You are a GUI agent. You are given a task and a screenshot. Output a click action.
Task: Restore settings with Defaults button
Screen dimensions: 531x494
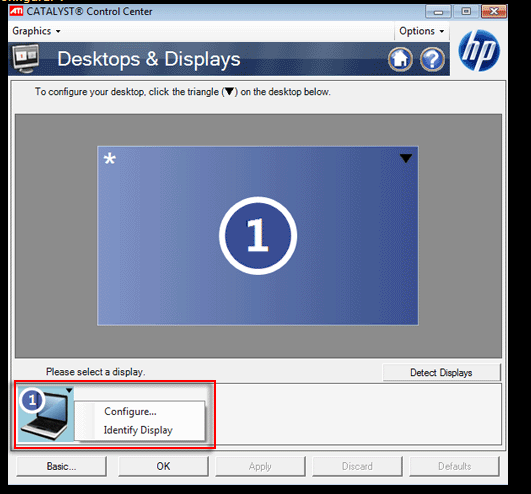(x=454, y=466)
